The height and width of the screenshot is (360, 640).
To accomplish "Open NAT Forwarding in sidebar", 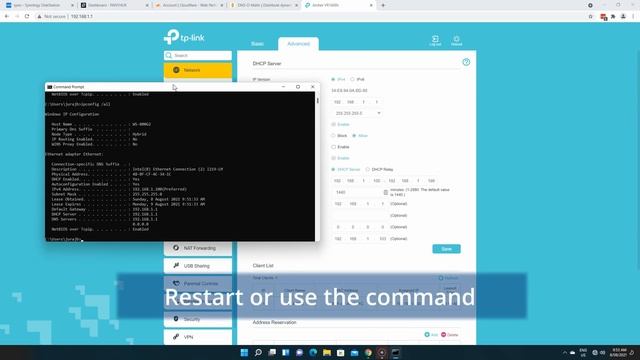I will [198, 248].
